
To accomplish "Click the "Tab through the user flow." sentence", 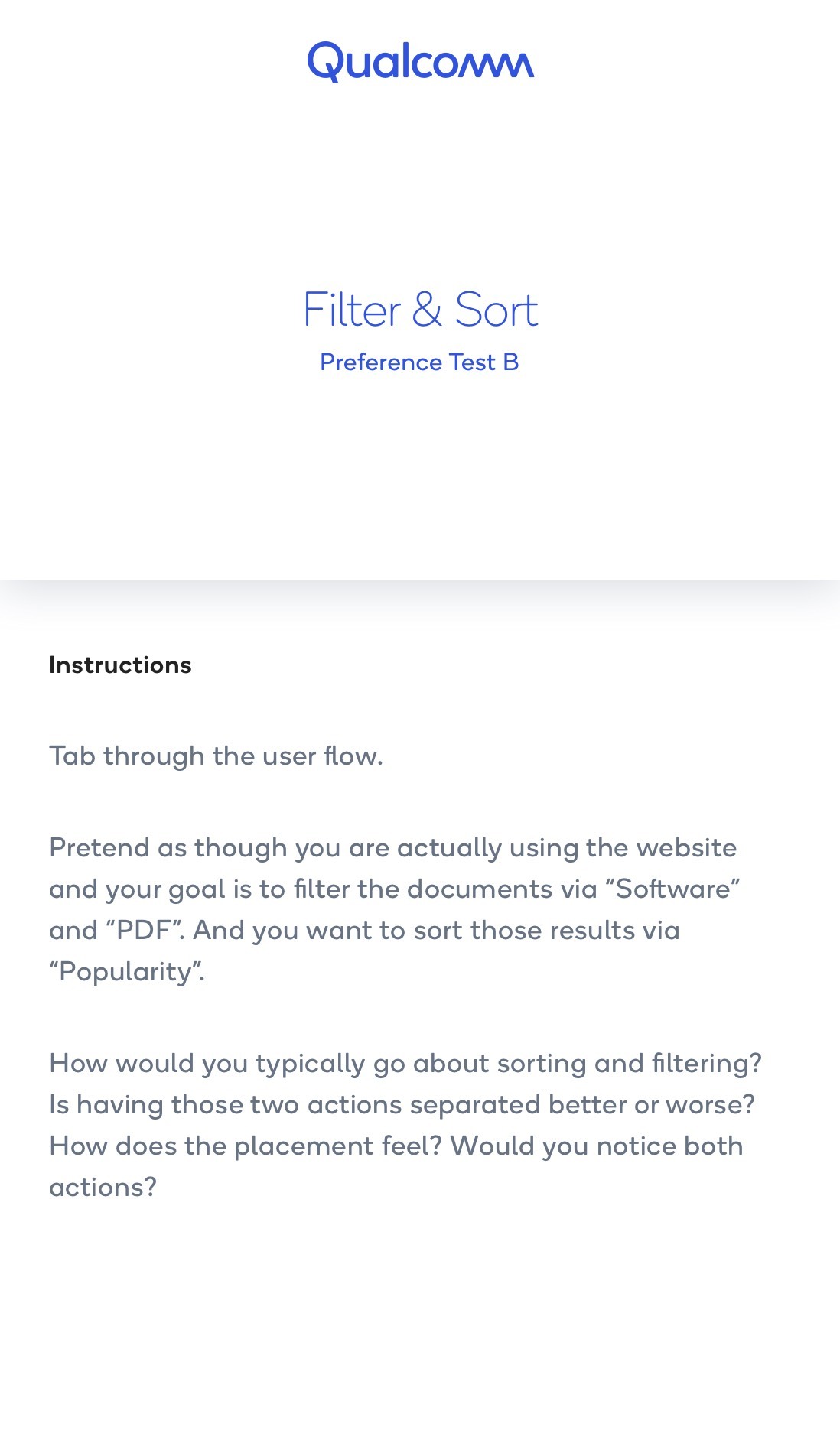I will 216,756.
